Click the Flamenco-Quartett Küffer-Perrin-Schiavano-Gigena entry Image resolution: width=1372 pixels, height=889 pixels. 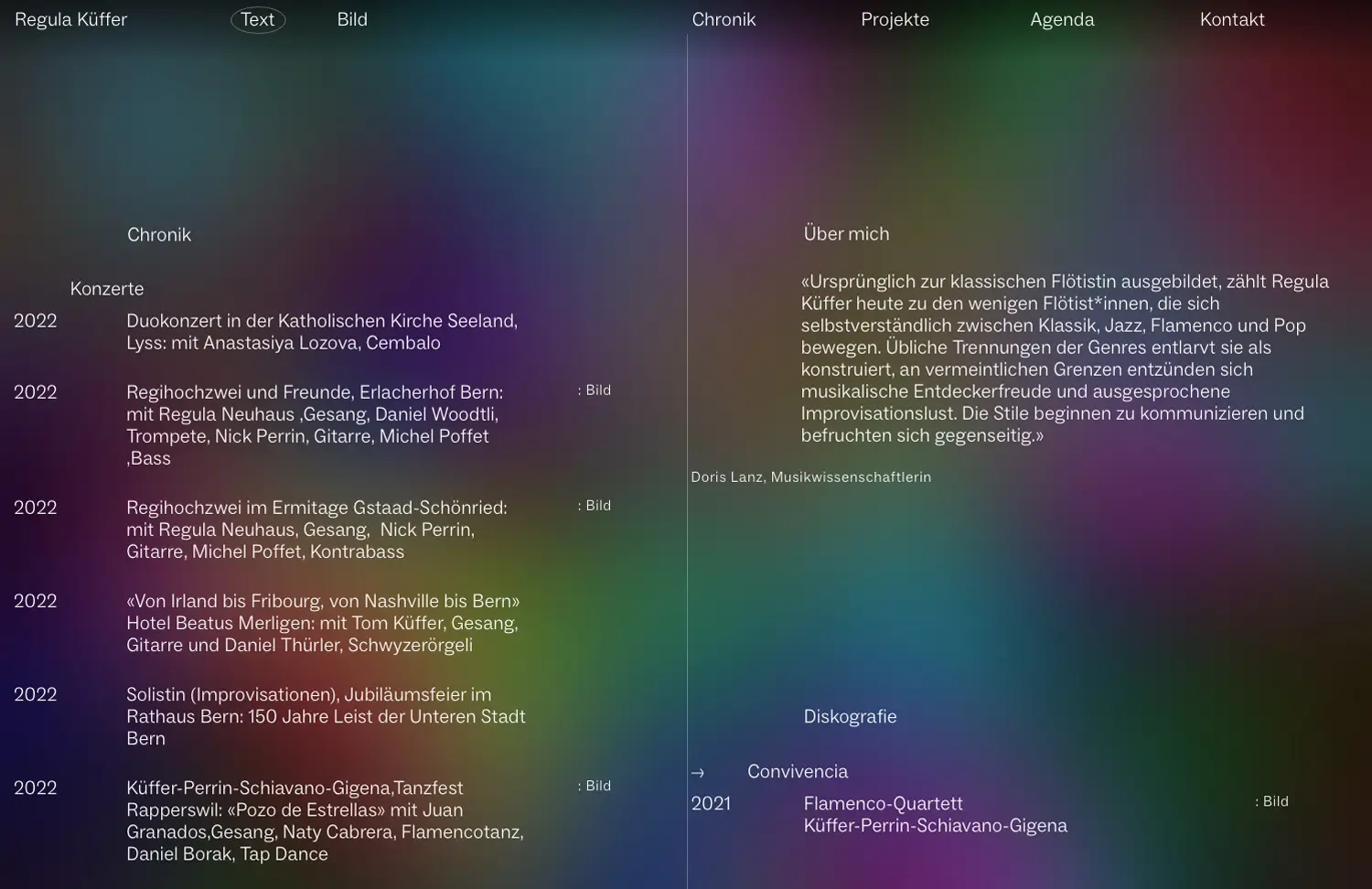(x=935, y=815)
